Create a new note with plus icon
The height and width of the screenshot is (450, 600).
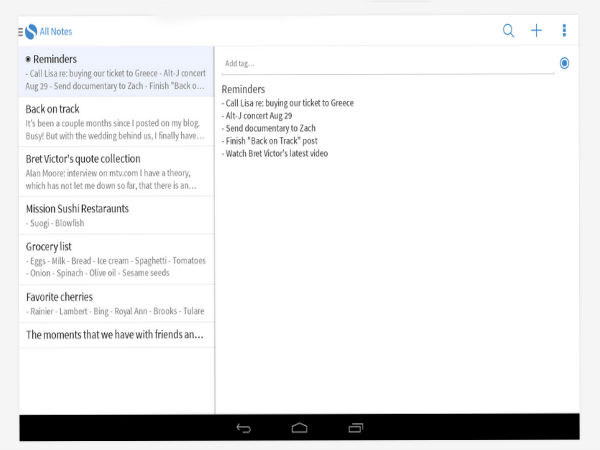tap(536, 31)
